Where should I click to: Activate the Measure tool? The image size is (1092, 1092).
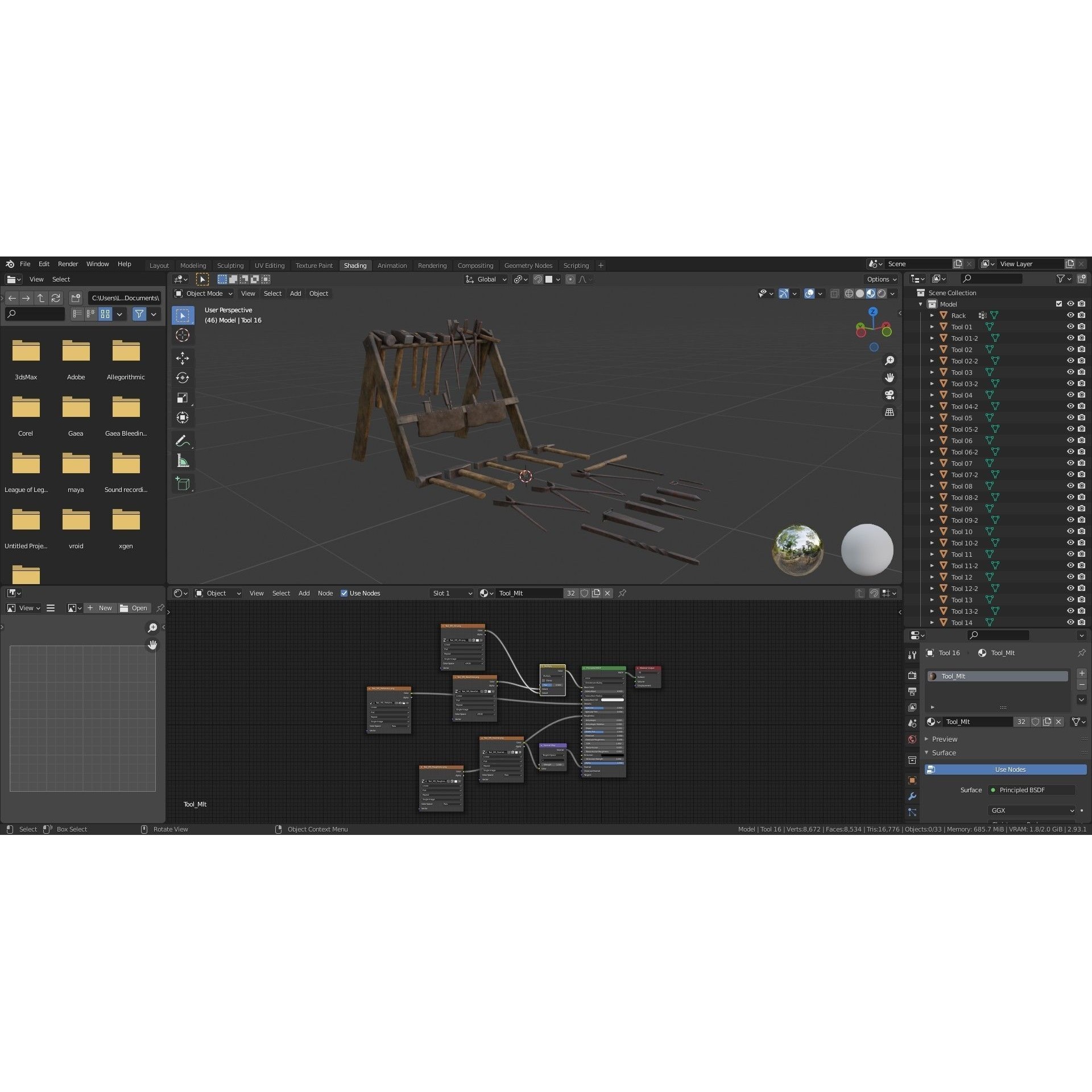click(x=183, y=460)
